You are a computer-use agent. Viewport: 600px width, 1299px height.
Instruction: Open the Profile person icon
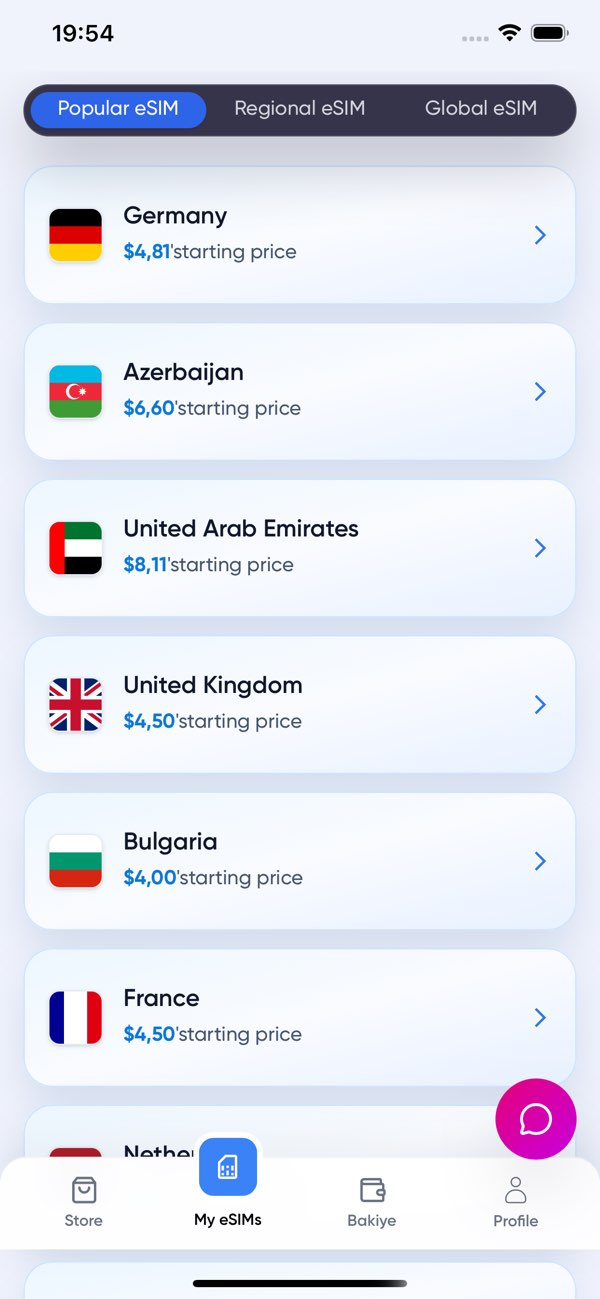tap(516, 1190)
